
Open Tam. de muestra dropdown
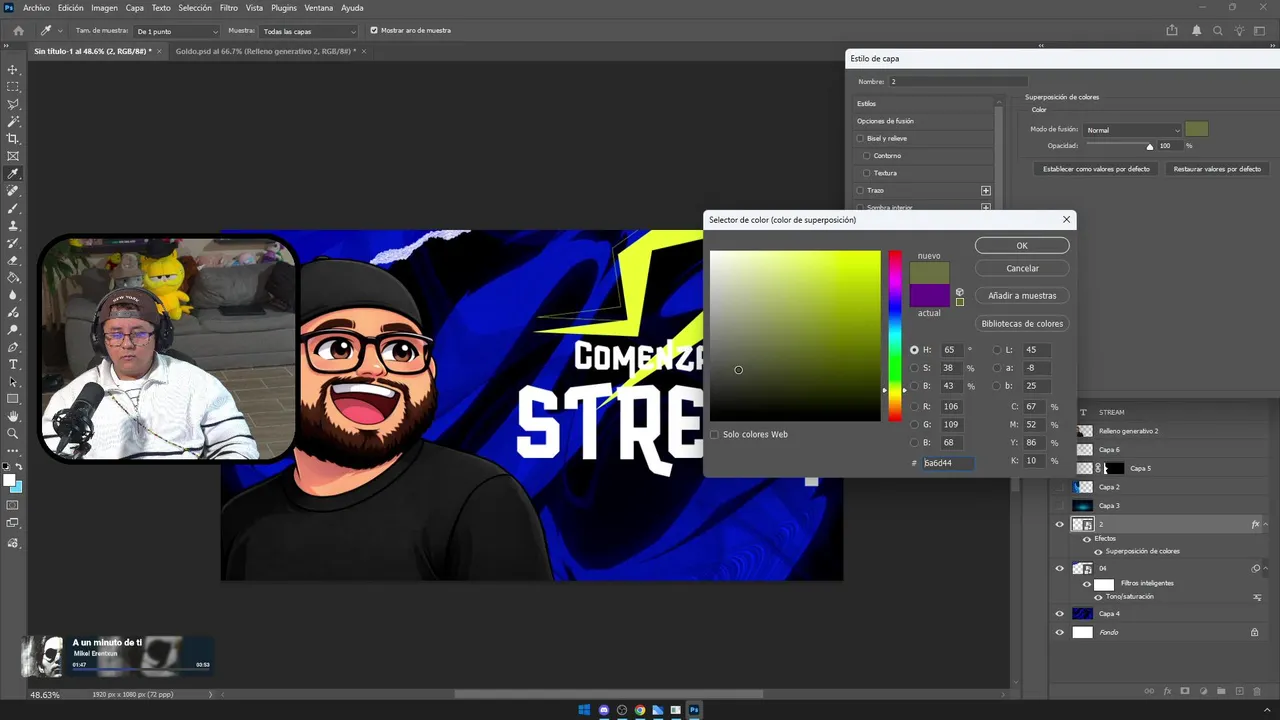coord(177,31)
